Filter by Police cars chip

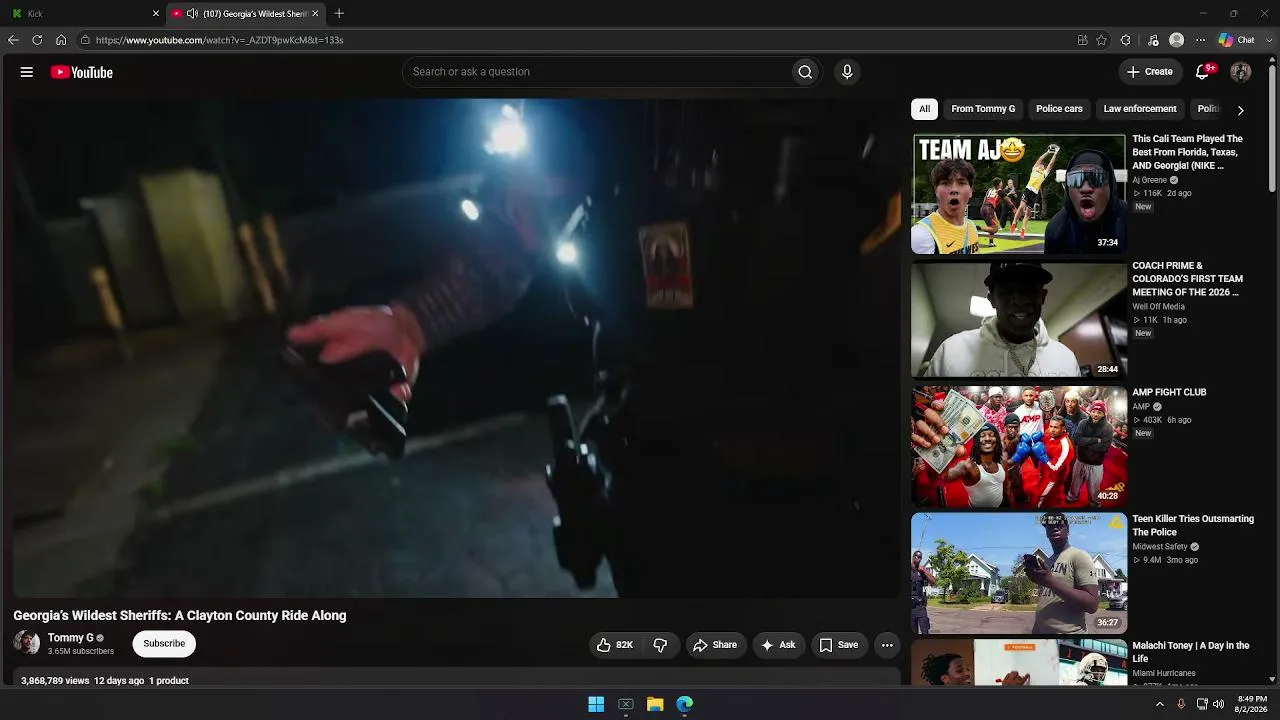1059,109
